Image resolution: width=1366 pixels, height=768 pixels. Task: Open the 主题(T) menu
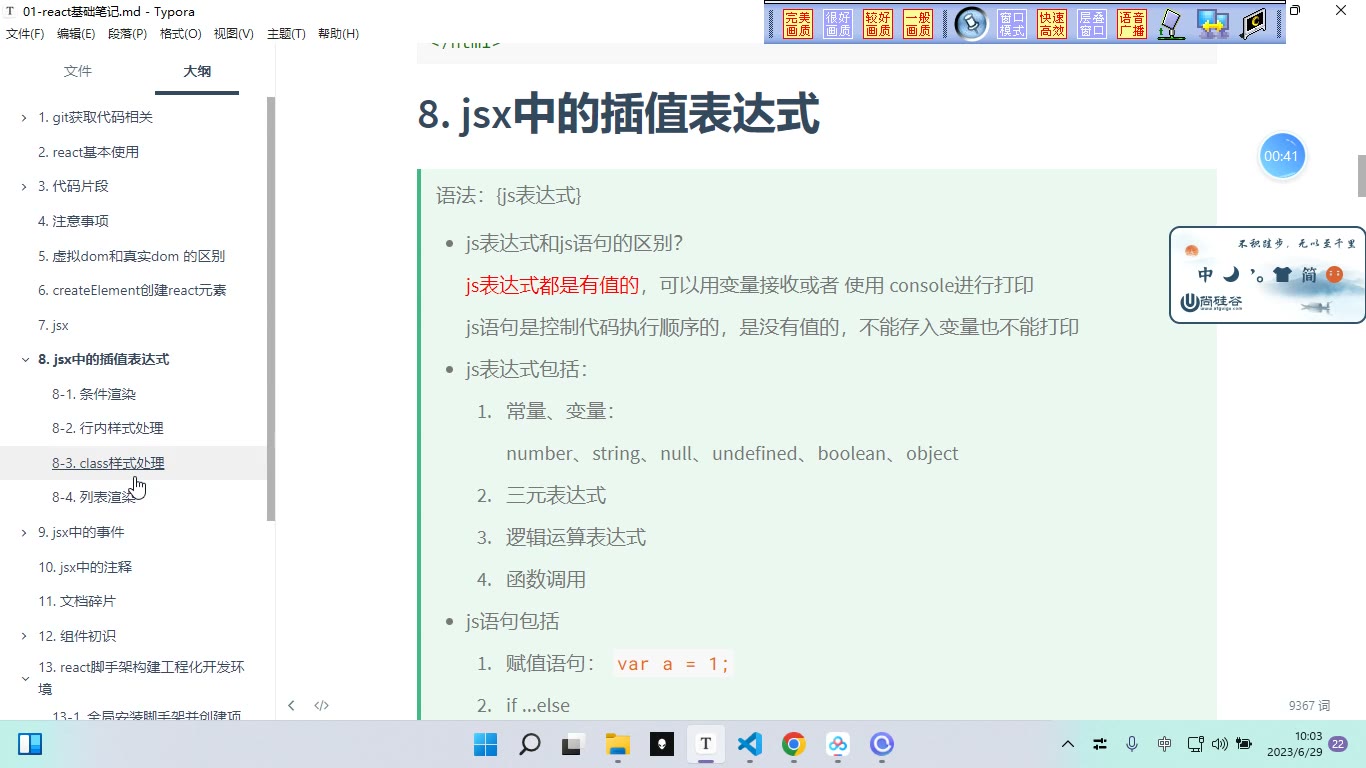point(286,34)
